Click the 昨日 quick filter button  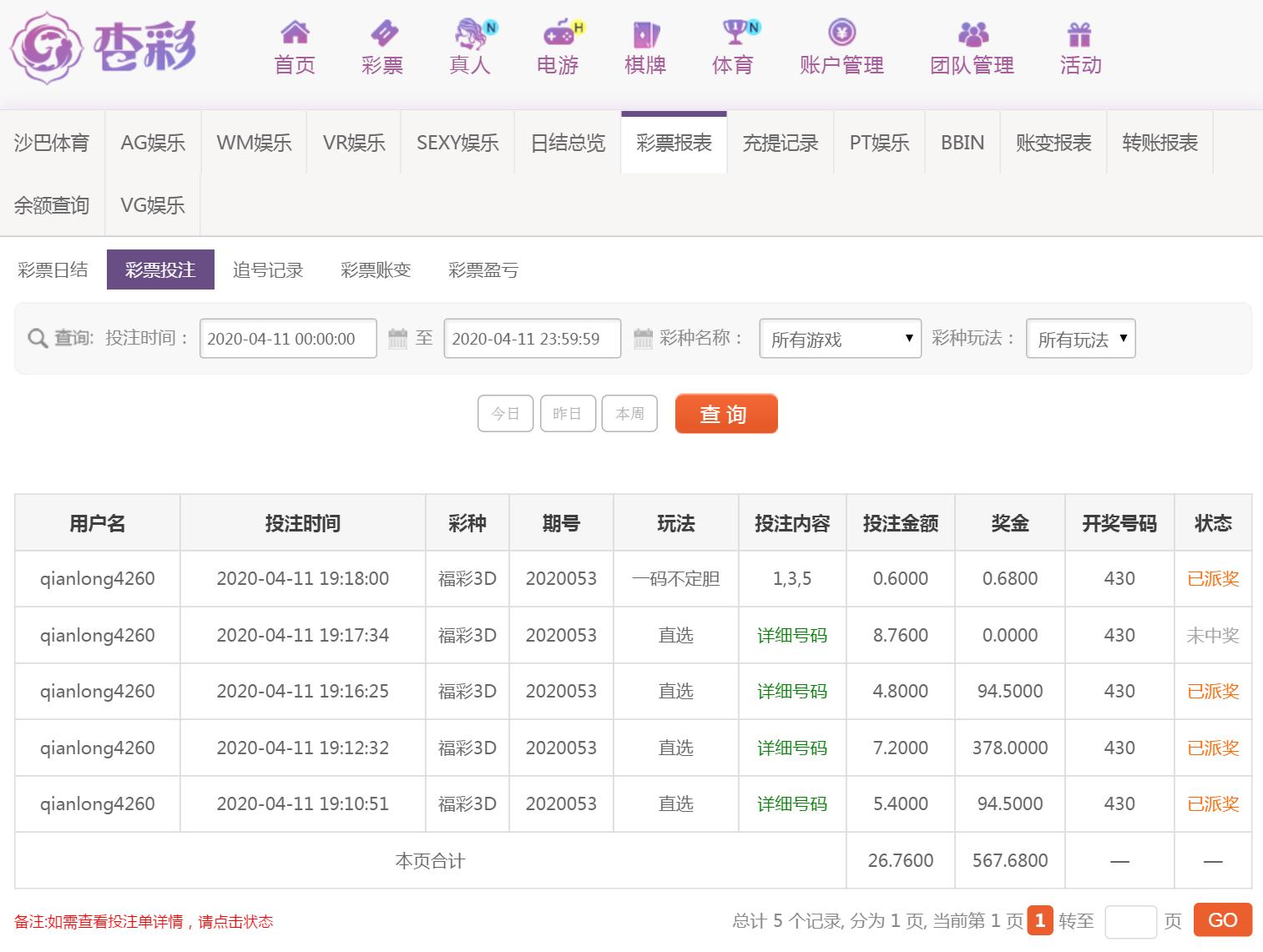coord(568,414)
